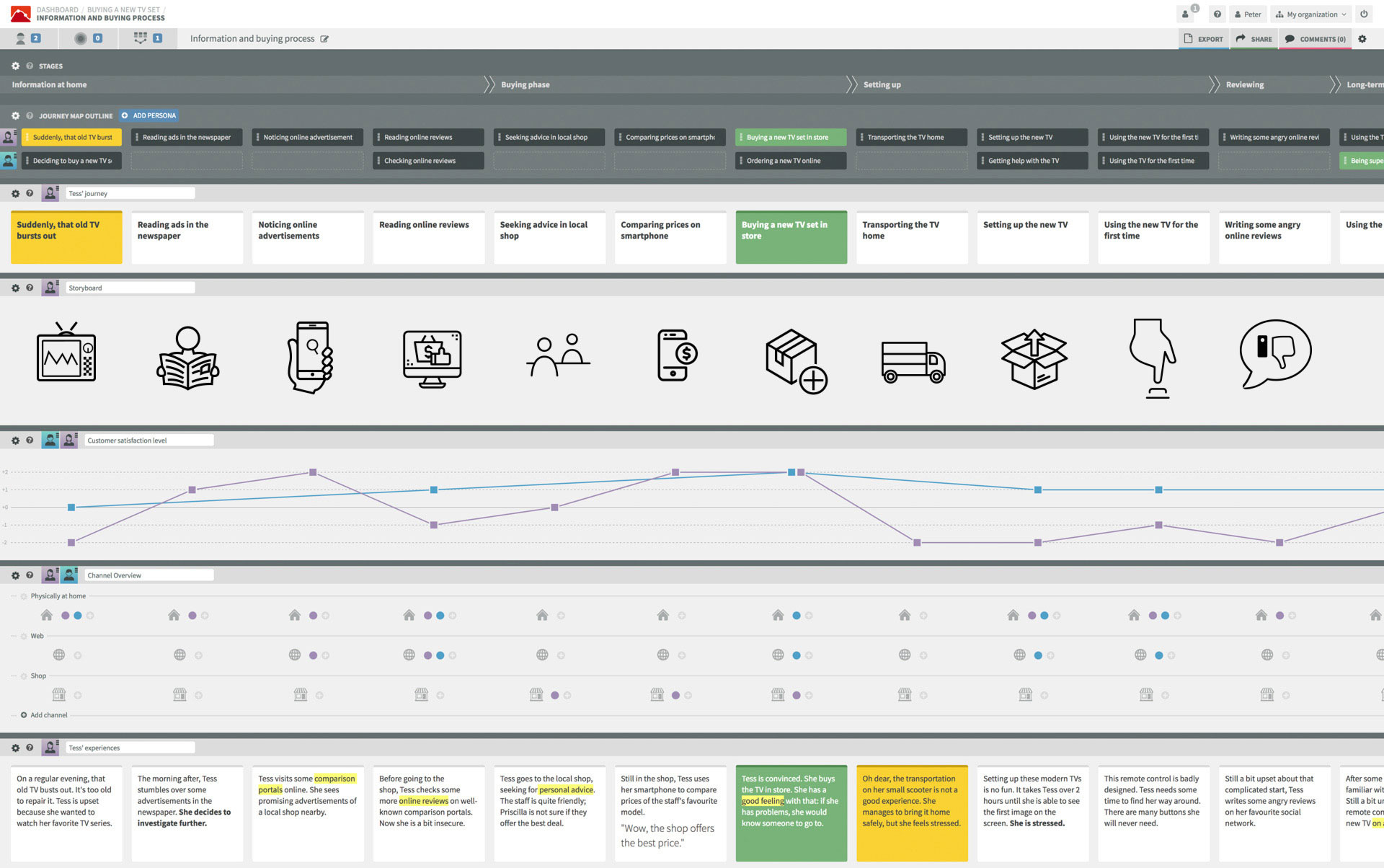
Task: Select the thumbs-down speech bubble storyboard image
Action: pos(1275,354)
